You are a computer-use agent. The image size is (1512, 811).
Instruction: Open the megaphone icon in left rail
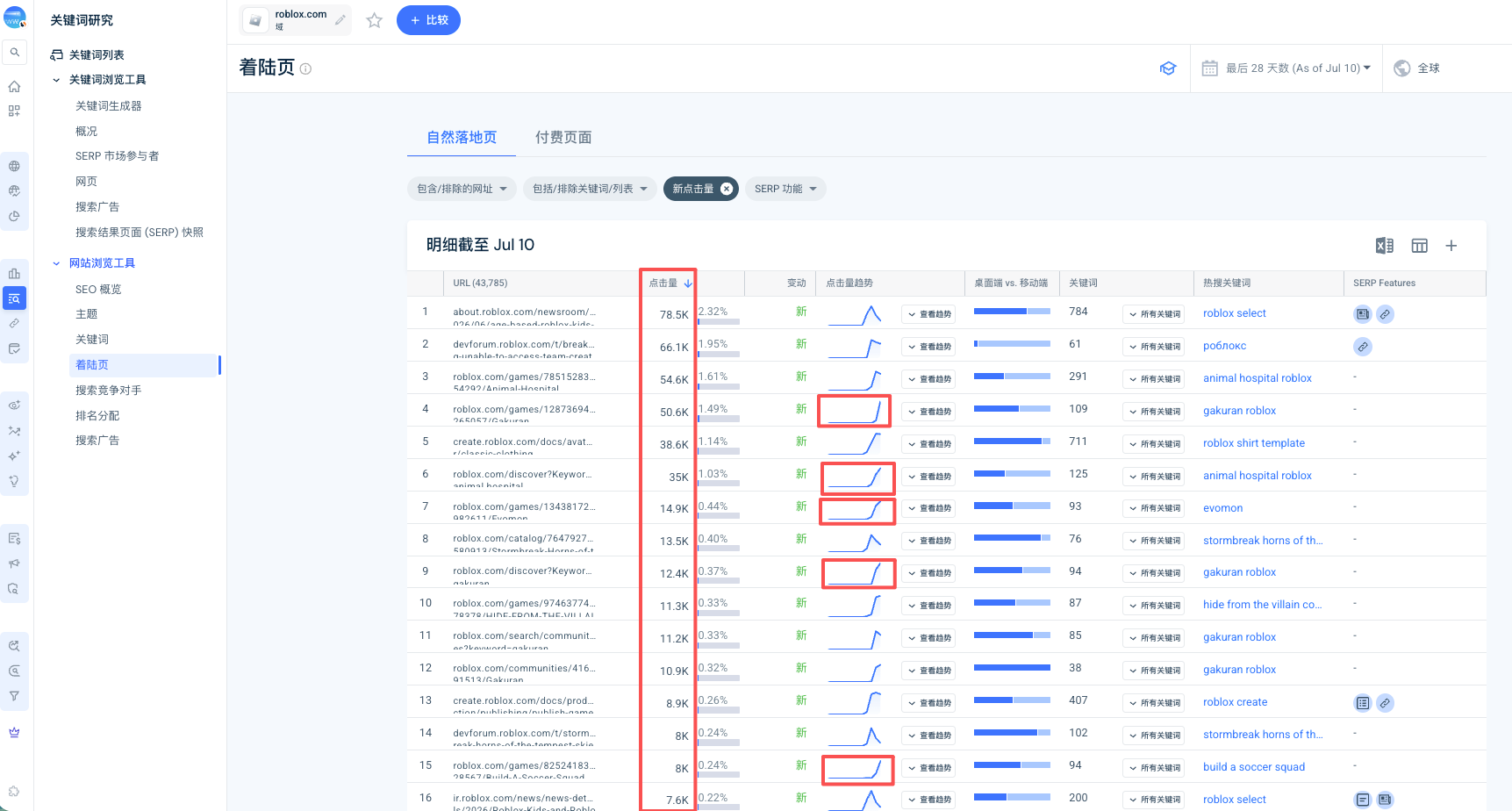coord(14,563)
